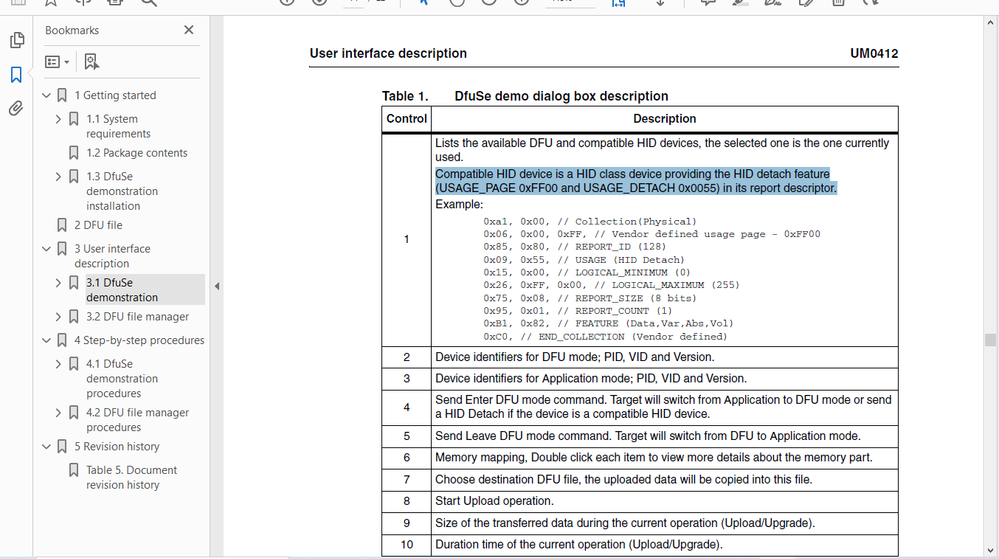The width and height of the screenshot is (999, 559).
Task: Click 'Size of the transferred data' row text
Action: tap(625, 523)
